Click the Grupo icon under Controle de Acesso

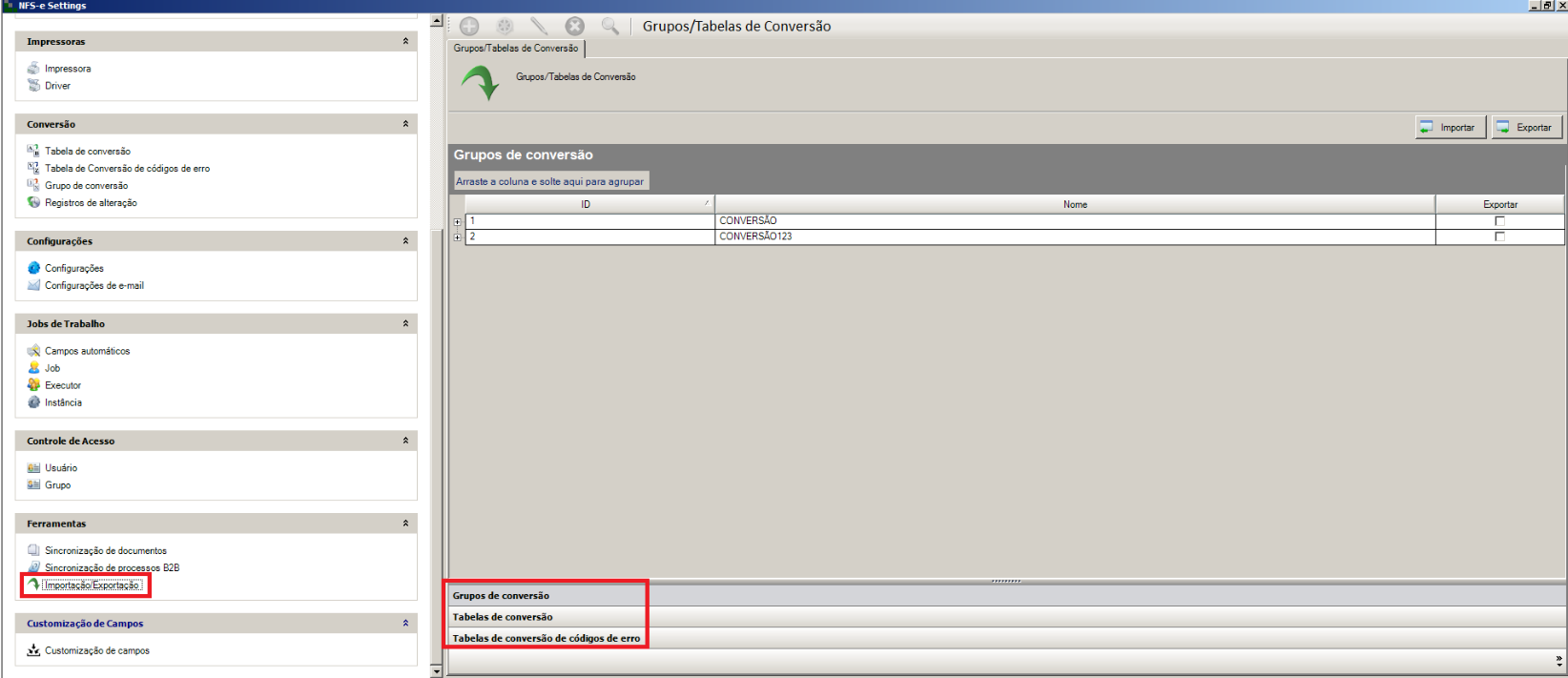click(33, 485)
